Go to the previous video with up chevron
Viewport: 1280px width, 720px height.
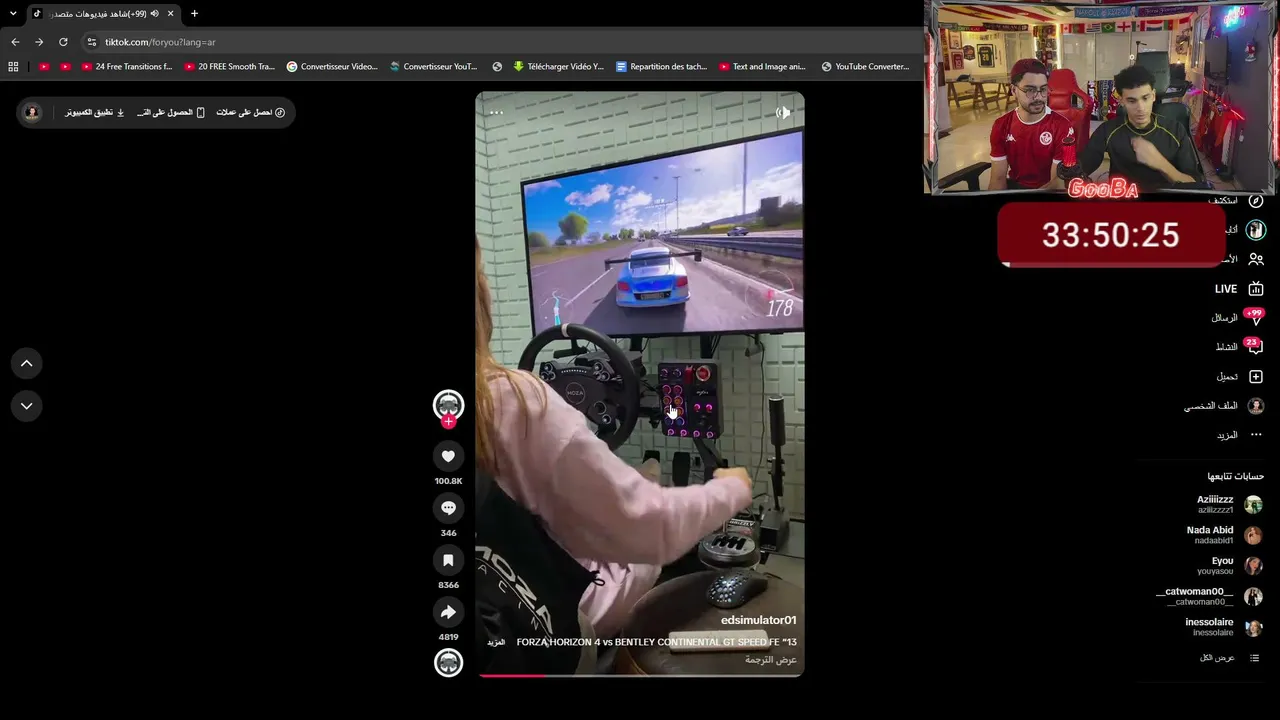pyautogui.click(x=27, y=363)
